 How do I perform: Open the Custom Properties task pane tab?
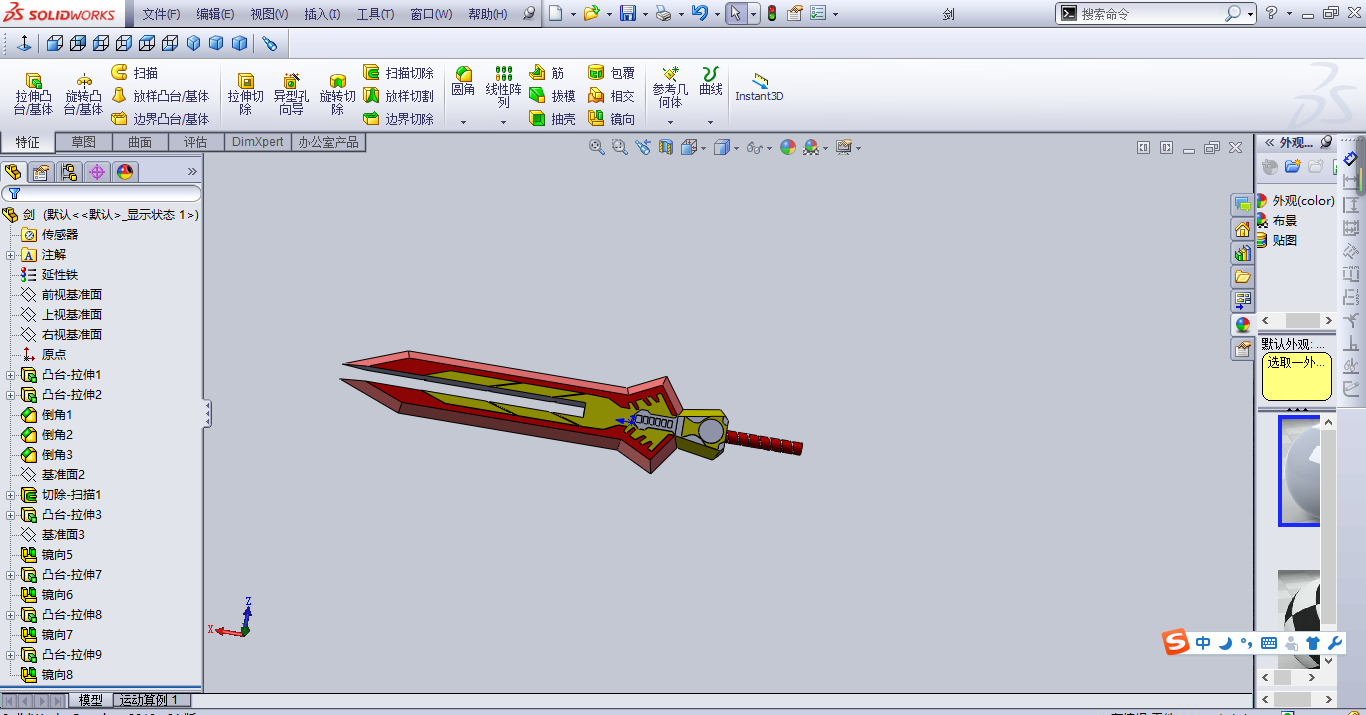(x=1242, y=348)
